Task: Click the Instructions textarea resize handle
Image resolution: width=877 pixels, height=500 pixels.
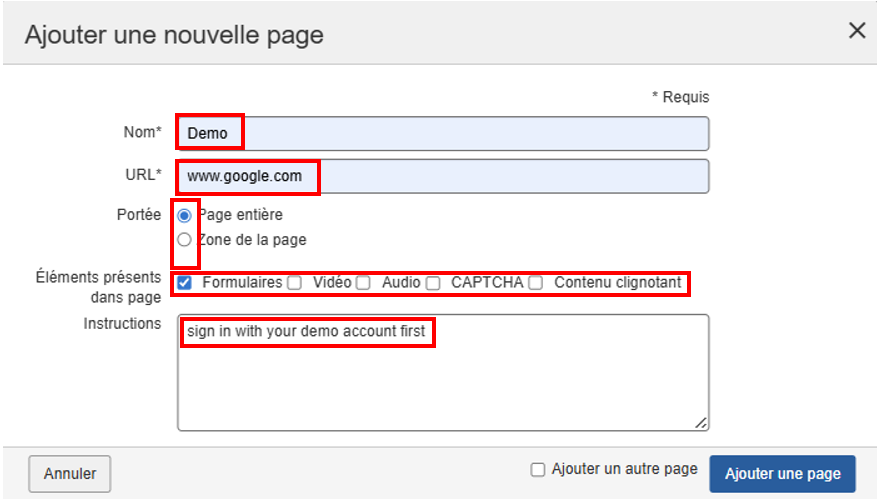Action: coord(702,423)
